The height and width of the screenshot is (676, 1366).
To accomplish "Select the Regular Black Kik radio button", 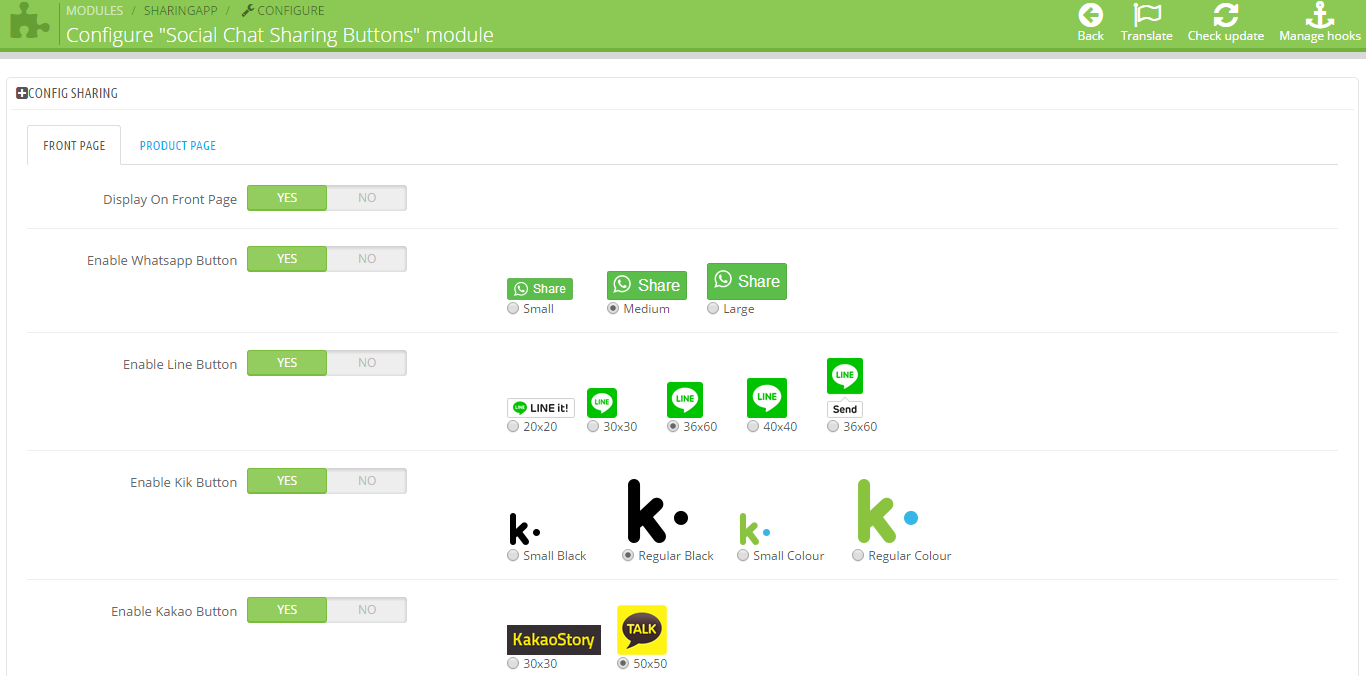I will tap(628, 555).
